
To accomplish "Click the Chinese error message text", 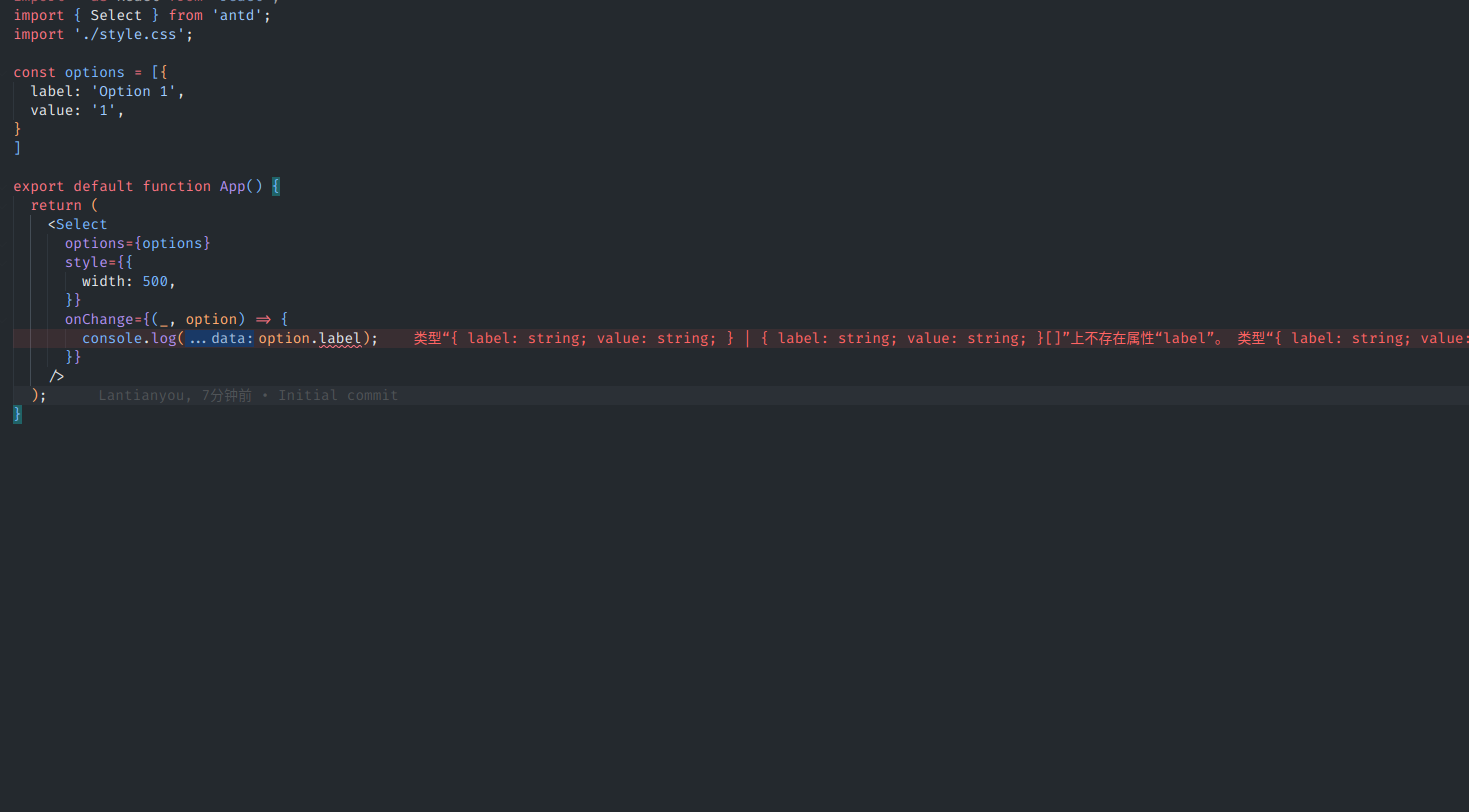I will (x=700, y=338).
